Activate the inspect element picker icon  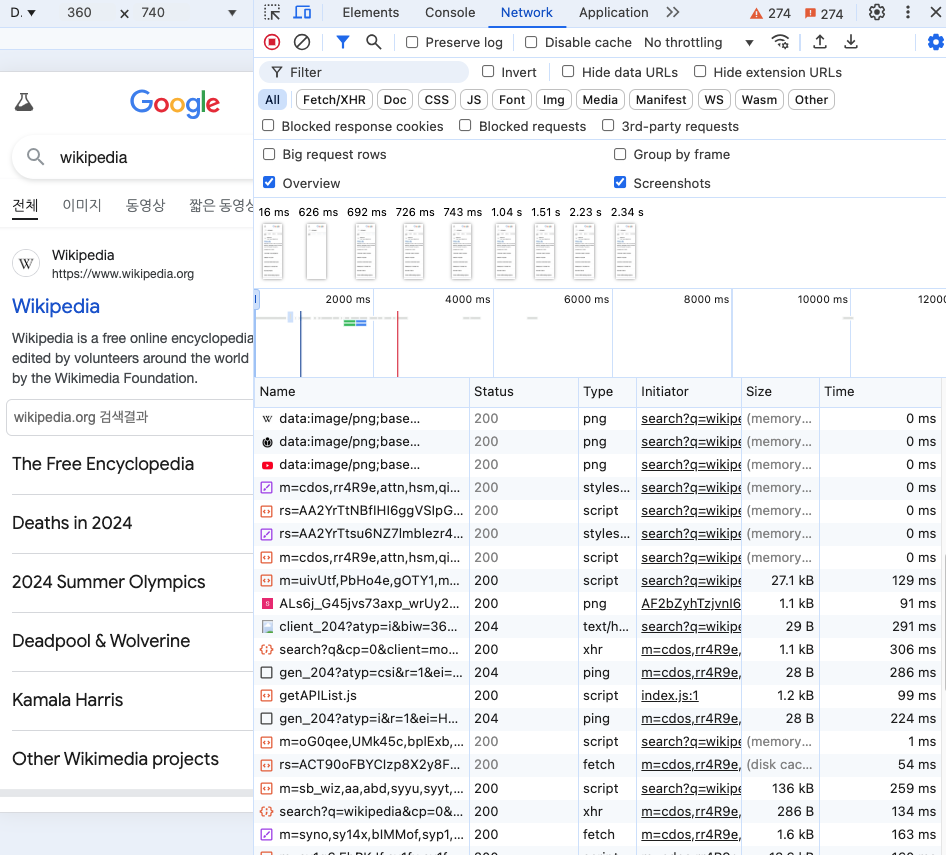click(272, 12)
